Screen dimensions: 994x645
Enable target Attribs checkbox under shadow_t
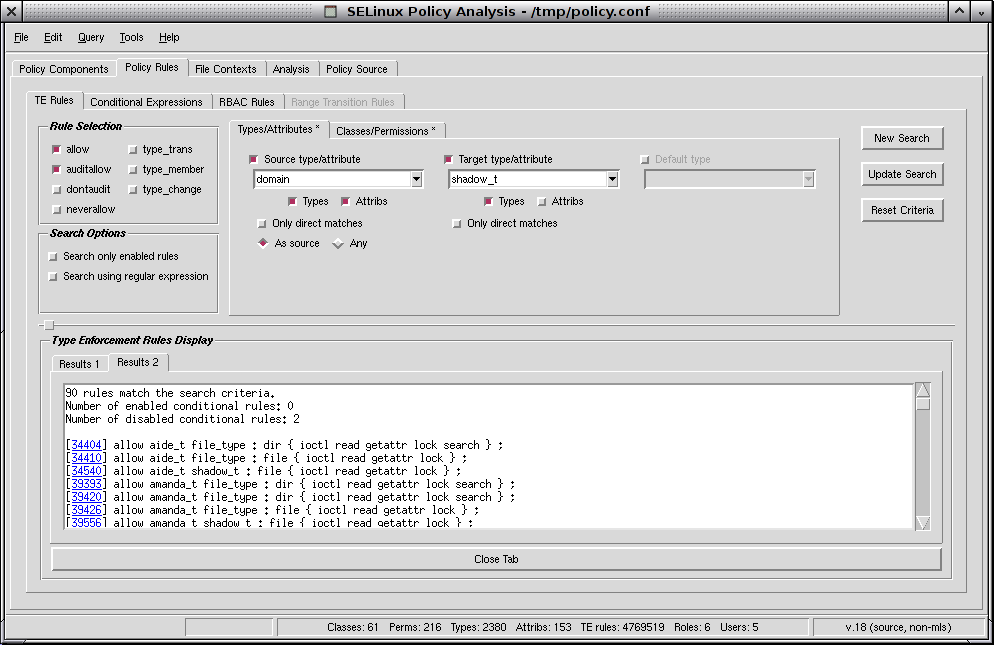point(541,202)
